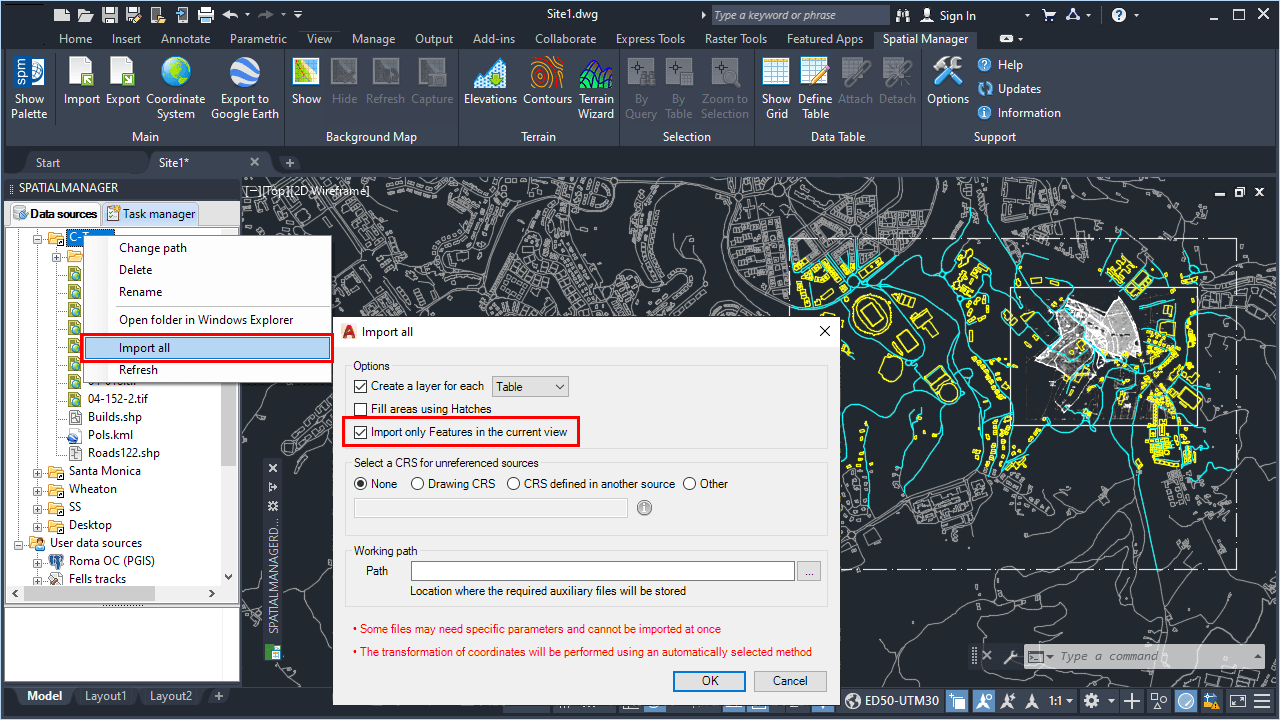Expand the Wheaton folder node

[x=38, y=490]
